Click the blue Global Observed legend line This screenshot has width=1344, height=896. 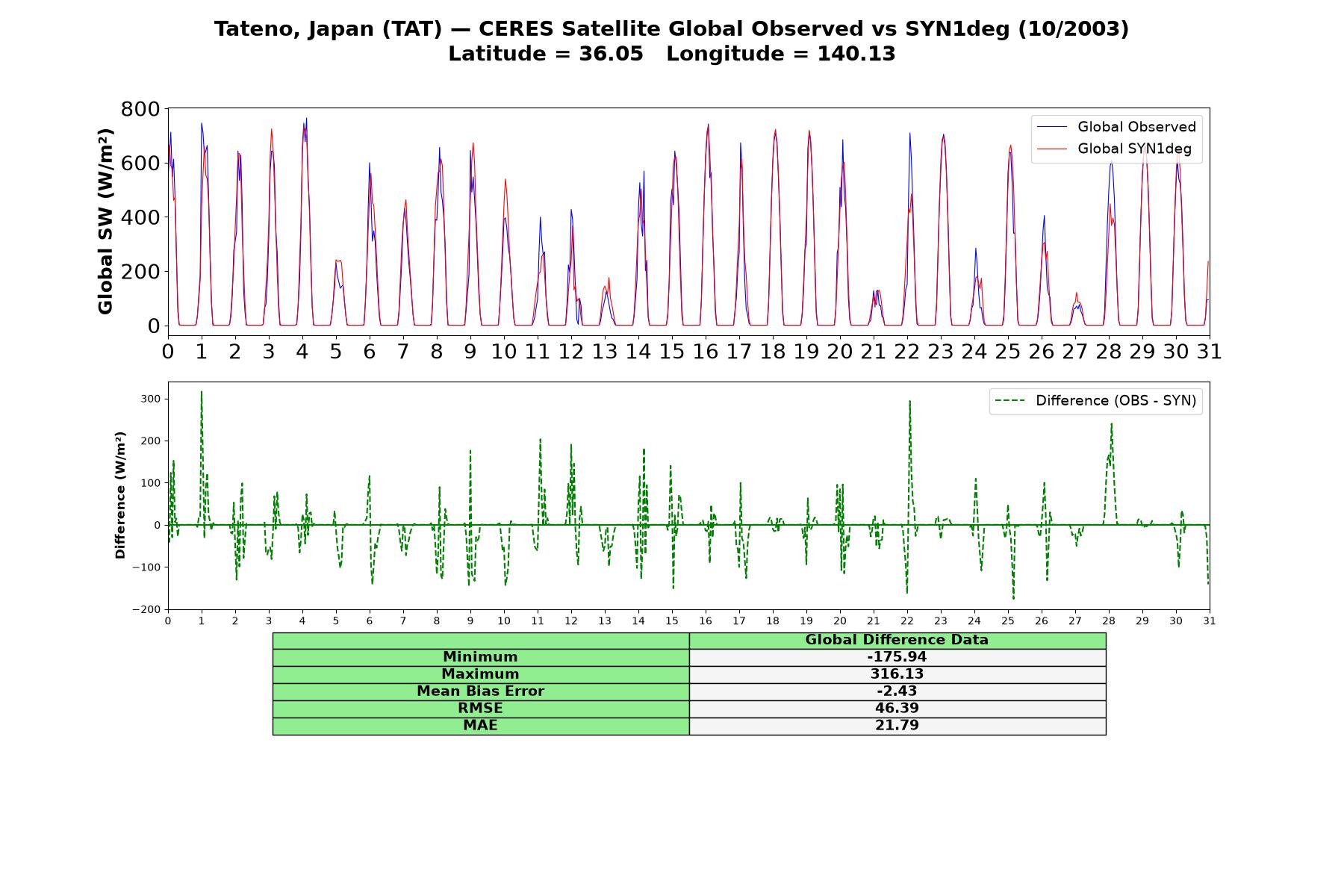point(1052,128)
